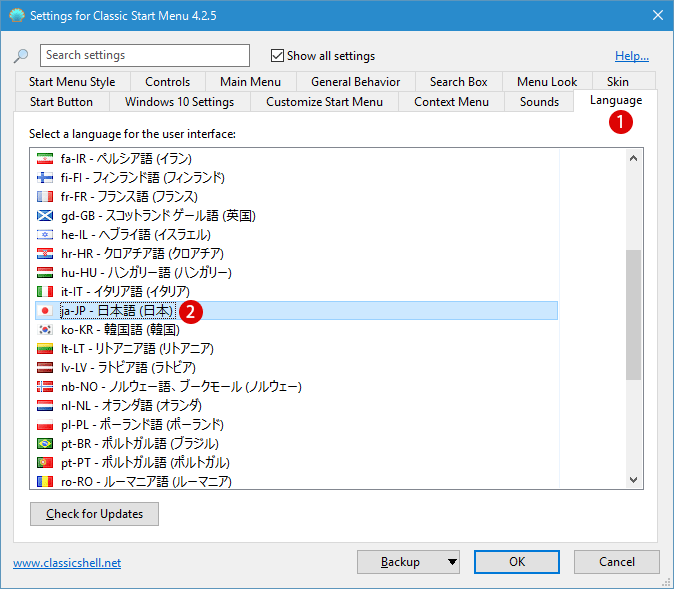Click the Iran flag icon for fa-IR
This screenshot has width=674, height=589.
[45, 159]
